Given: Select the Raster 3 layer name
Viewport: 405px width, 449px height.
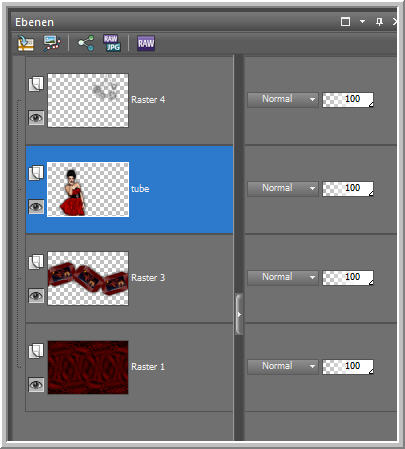Looking at the screenshot, I should pyautogui.click(x=148, y=278).
